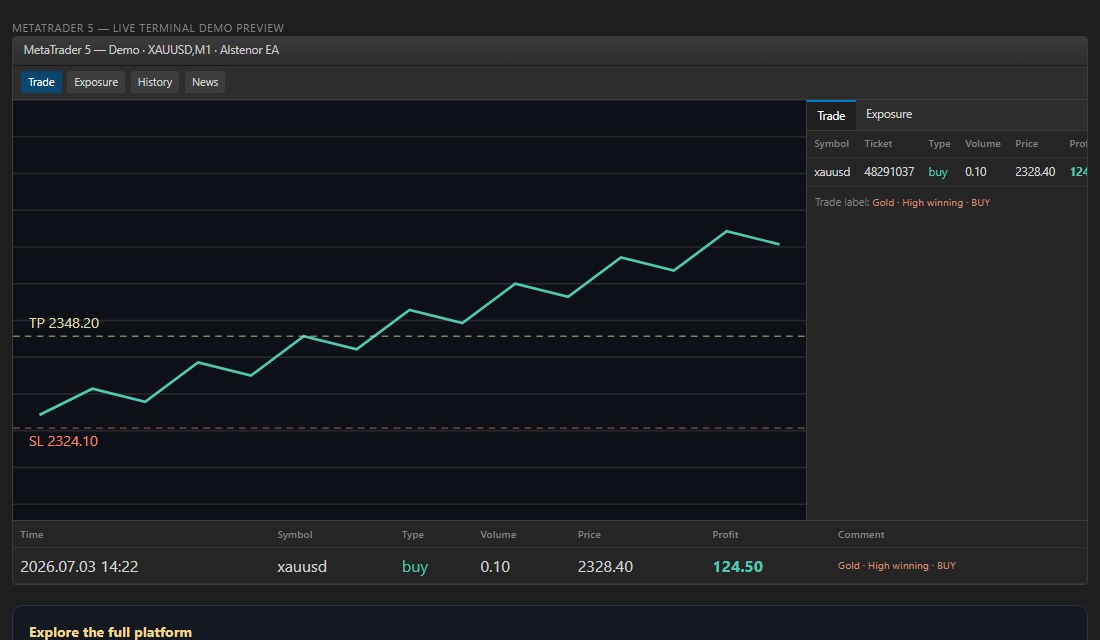Switch to the History tab
Image resolution: width=1100 pixels, height=640 pixels.
tap(154, 82)
